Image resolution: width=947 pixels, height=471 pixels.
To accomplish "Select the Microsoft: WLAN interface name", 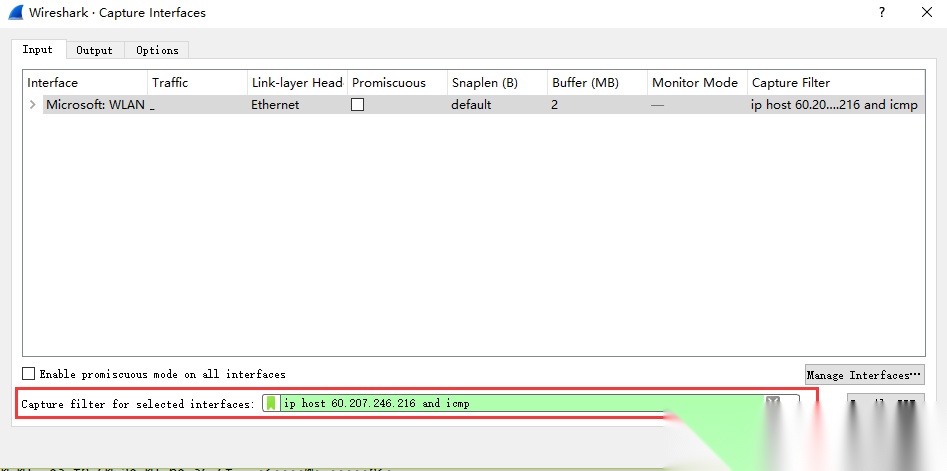I will coord(95,104).
